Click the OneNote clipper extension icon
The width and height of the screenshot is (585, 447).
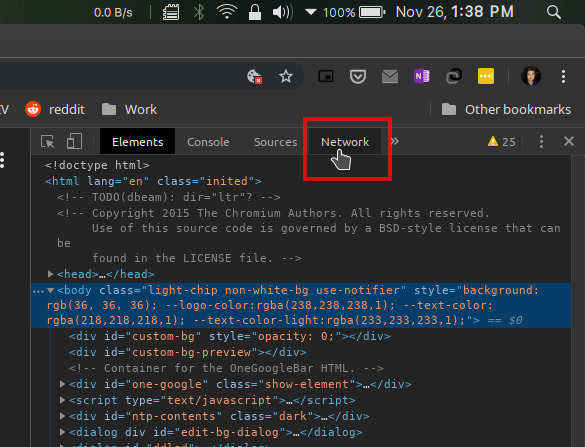(x=422, y=76)
